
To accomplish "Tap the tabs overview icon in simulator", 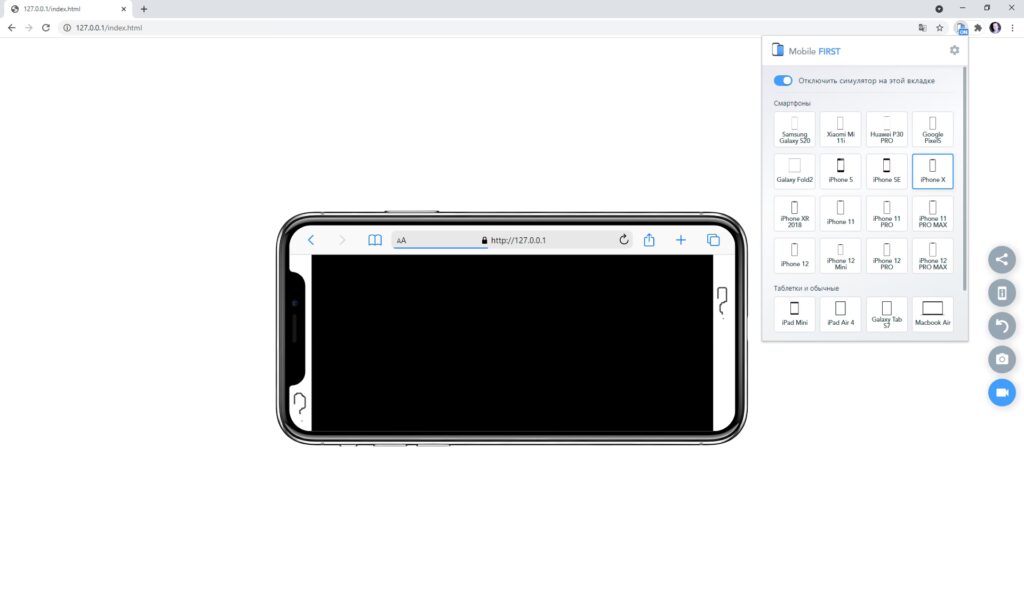I will [x=713, y=240].
